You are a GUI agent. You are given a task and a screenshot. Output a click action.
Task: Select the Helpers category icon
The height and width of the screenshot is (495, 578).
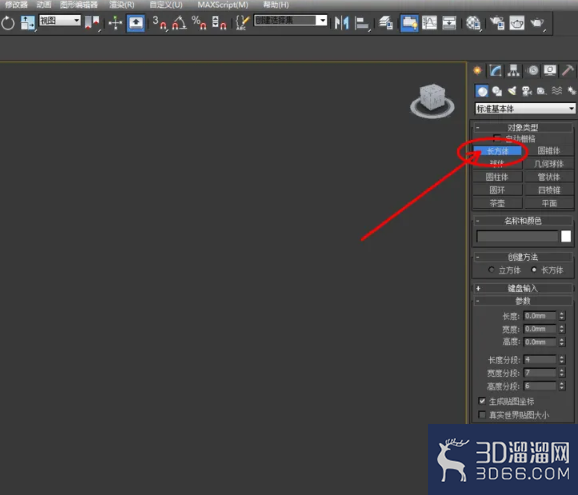pos(542,91)
